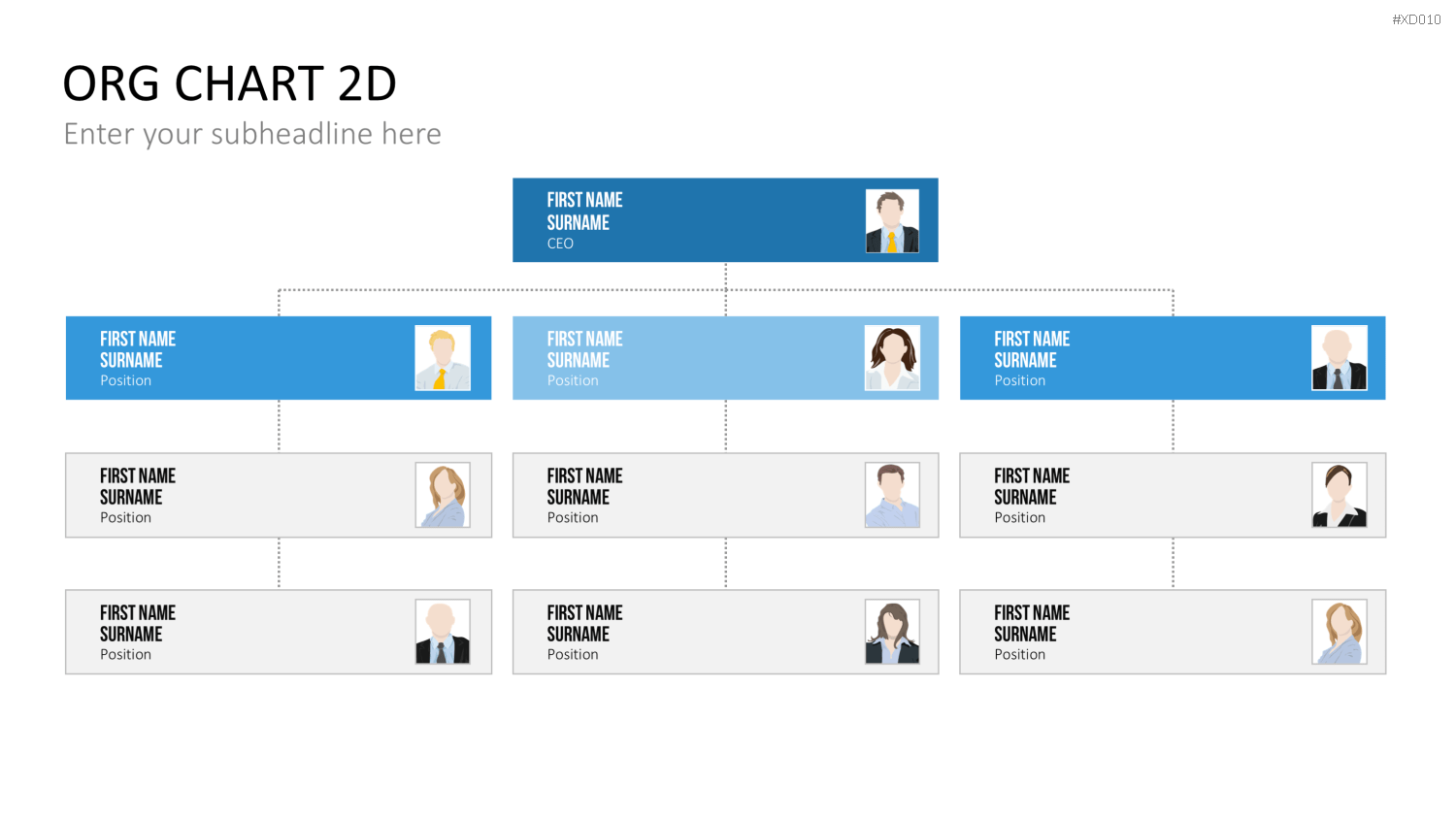
Task: Select the CEO's portrait with yellow tie
Action: [892, 221]
